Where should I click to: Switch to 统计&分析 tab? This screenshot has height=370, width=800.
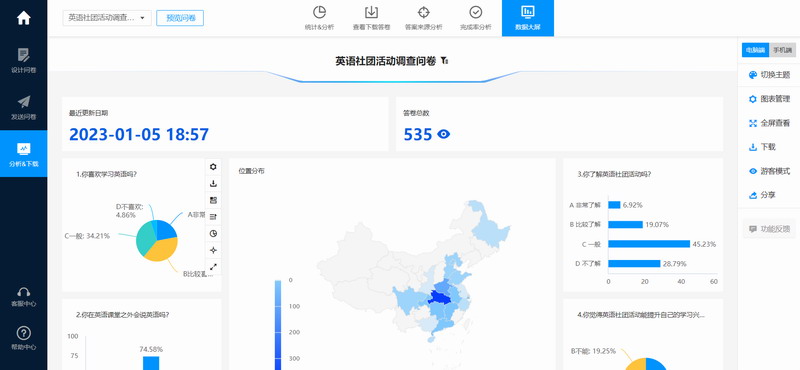[319, 18]
